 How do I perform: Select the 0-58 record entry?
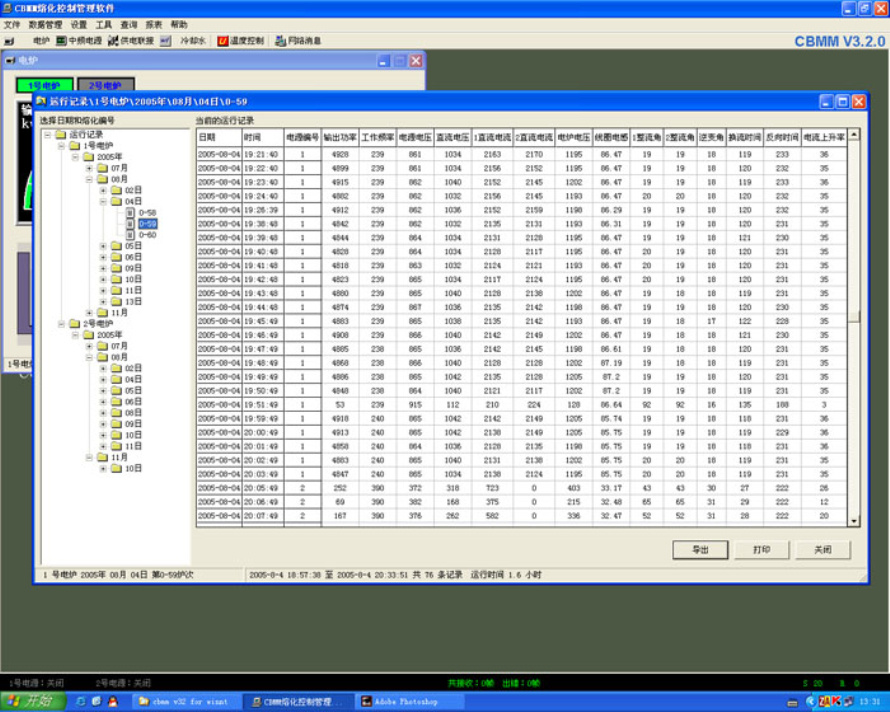click(148, 212)
